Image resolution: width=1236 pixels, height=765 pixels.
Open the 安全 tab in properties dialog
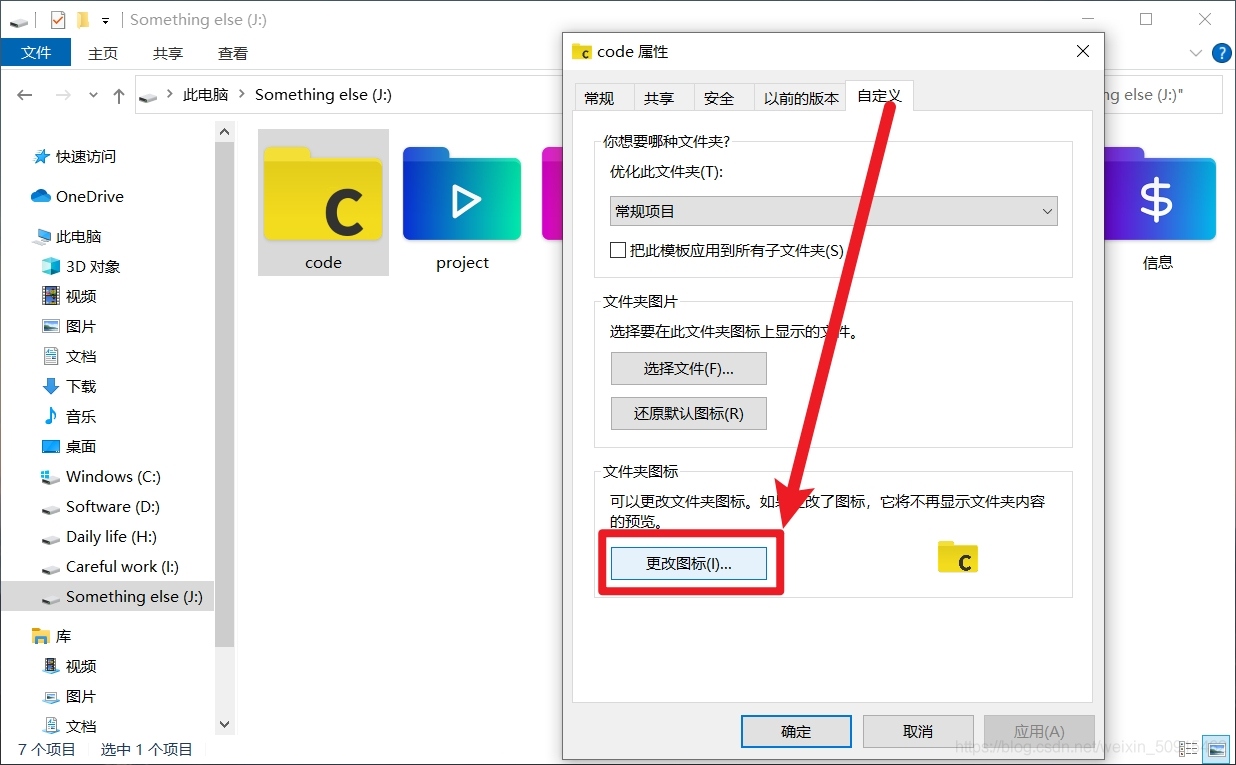[x=719, y=97]
